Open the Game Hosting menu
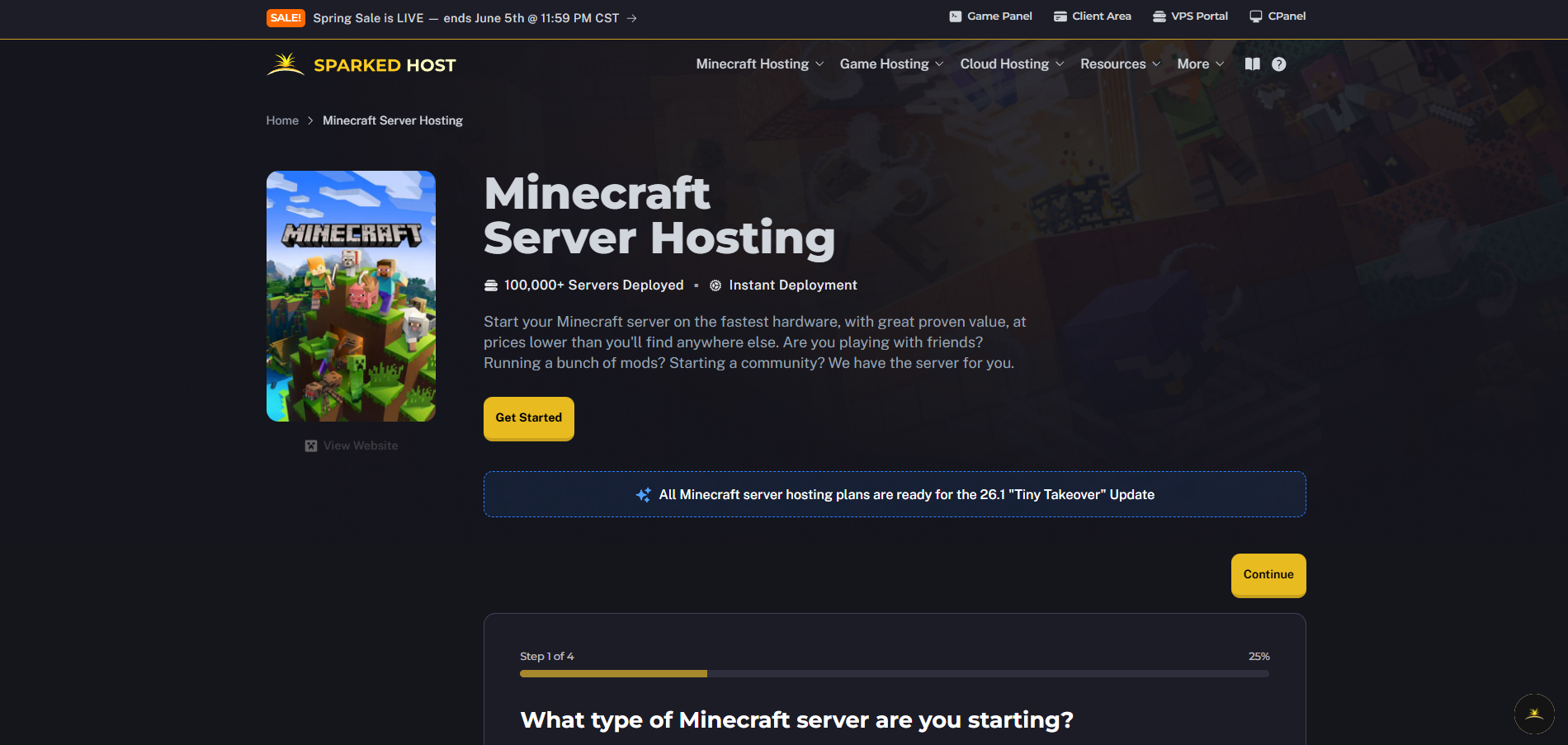 tap(884, 64)
